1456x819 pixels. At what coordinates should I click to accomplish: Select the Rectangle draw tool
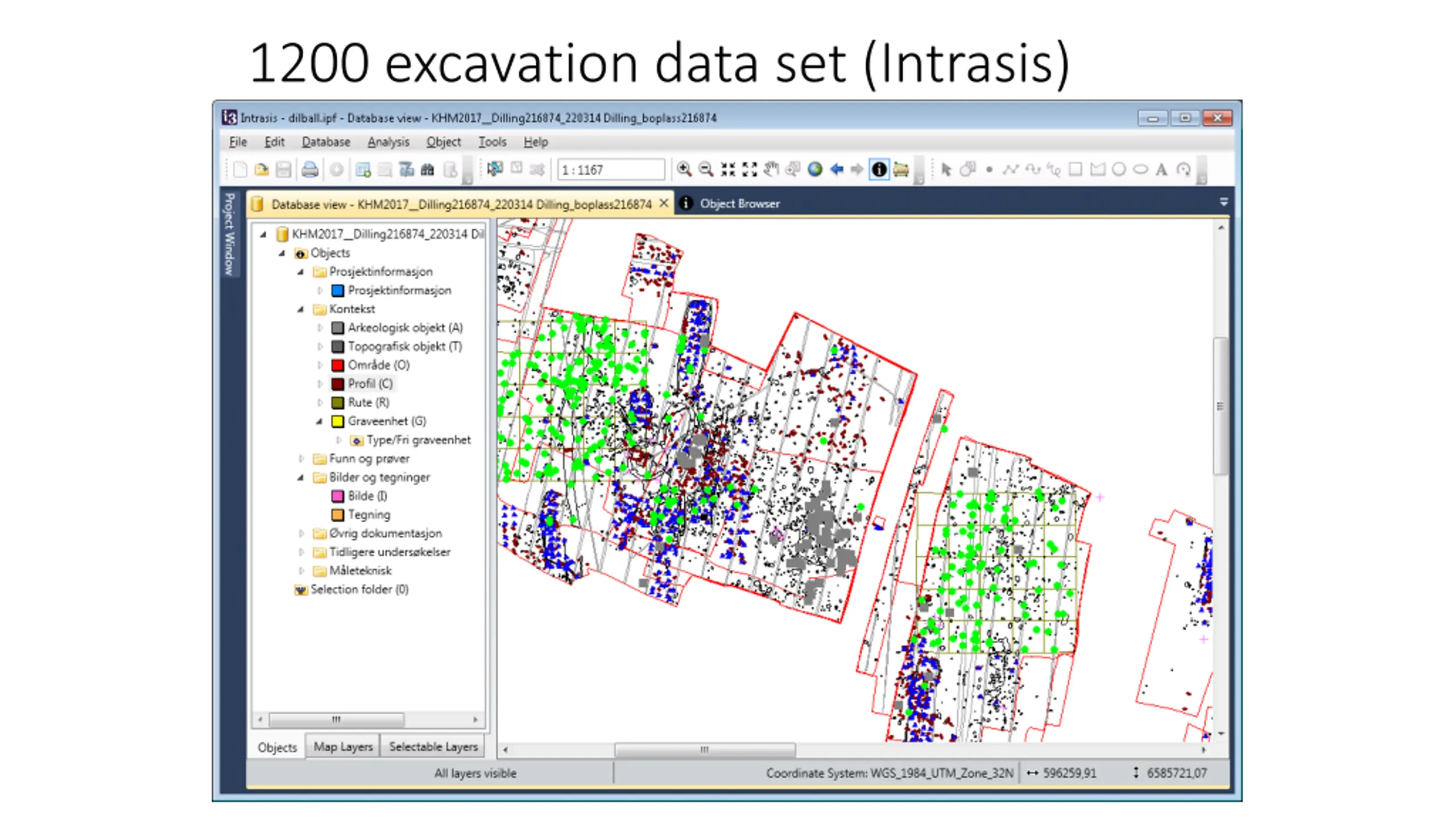click(x=1076, y=169)
